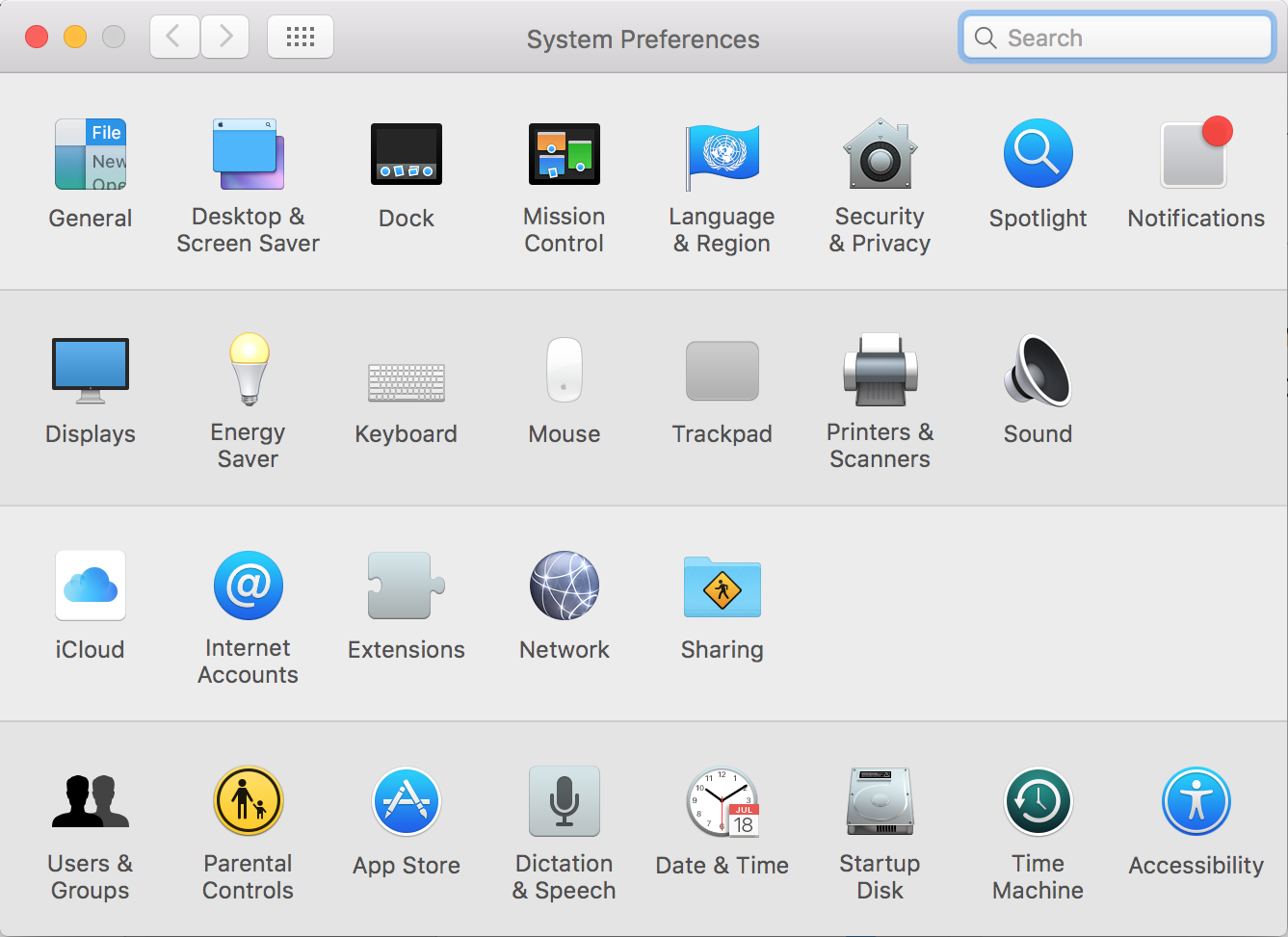This screenshot has height=937, width=1288.
Task: Minimize the System Preferences window
Action: 75,37
